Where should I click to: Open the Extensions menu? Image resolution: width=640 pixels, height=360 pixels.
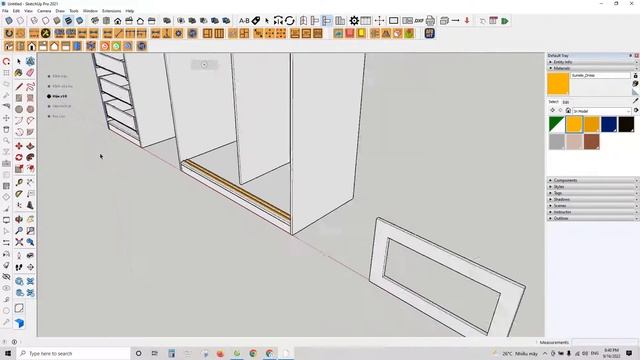pos(111,11)
